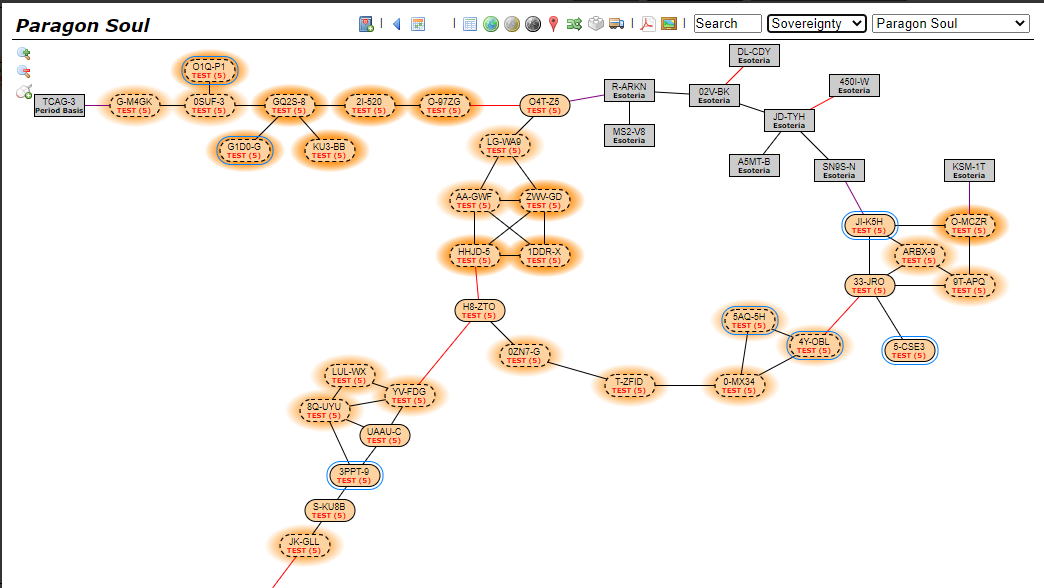
Task: Click the green globe icon
Action: 491,24
